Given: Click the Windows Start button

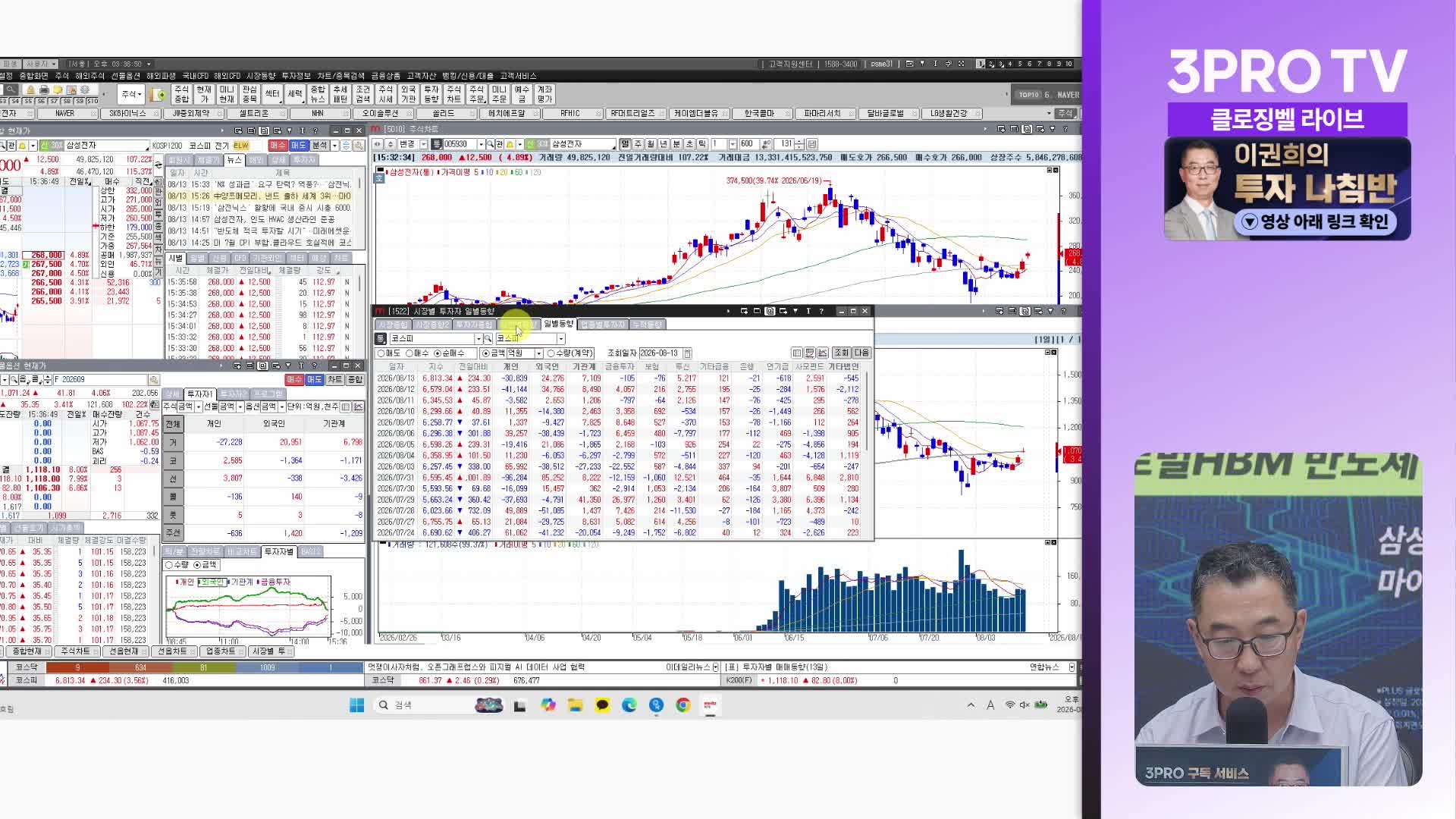Looking at the screenshot, I should pos(356,705).
